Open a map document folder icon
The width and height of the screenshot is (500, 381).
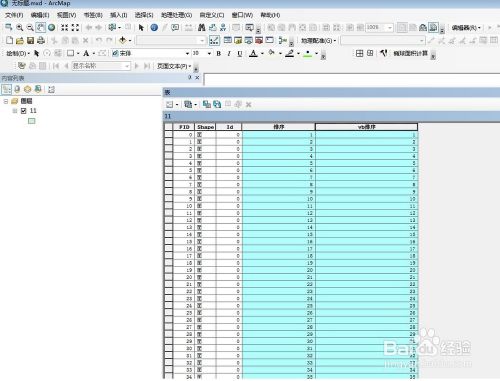tap(20, 41)
